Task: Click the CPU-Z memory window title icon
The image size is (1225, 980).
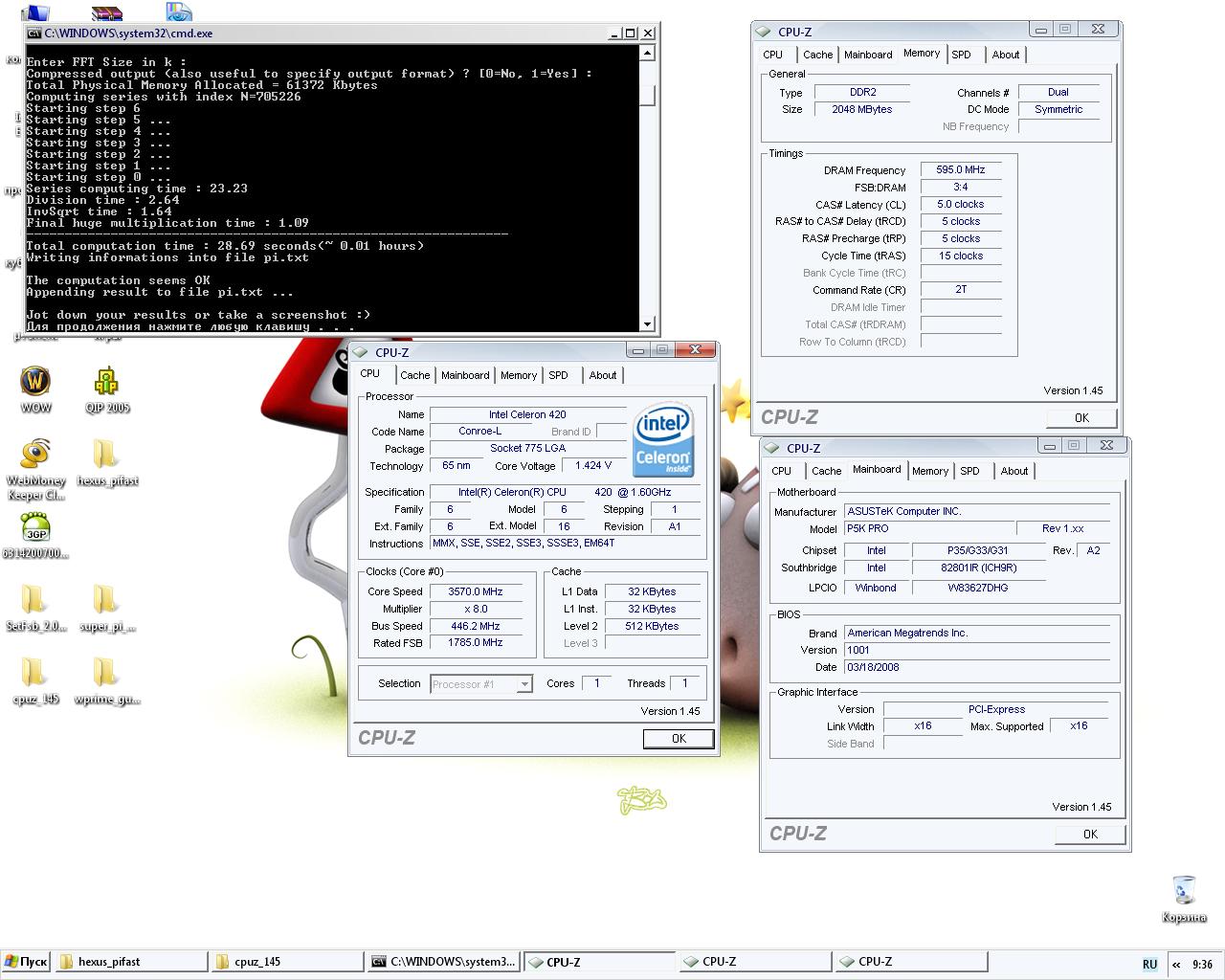Action: point(763,32)
